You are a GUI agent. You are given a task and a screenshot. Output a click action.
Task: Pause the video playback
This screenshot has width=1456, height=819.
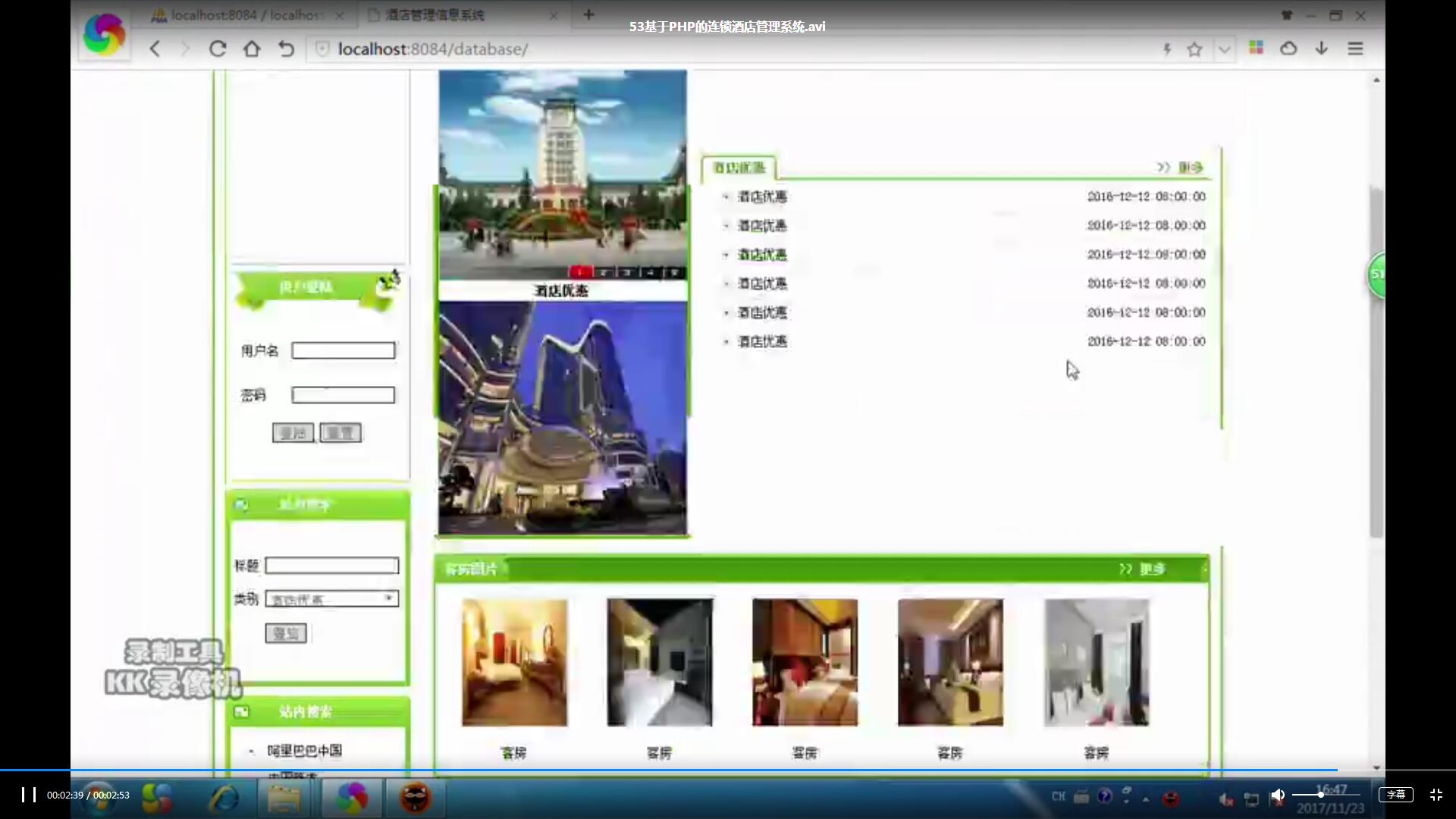click(x=29, y=794)
